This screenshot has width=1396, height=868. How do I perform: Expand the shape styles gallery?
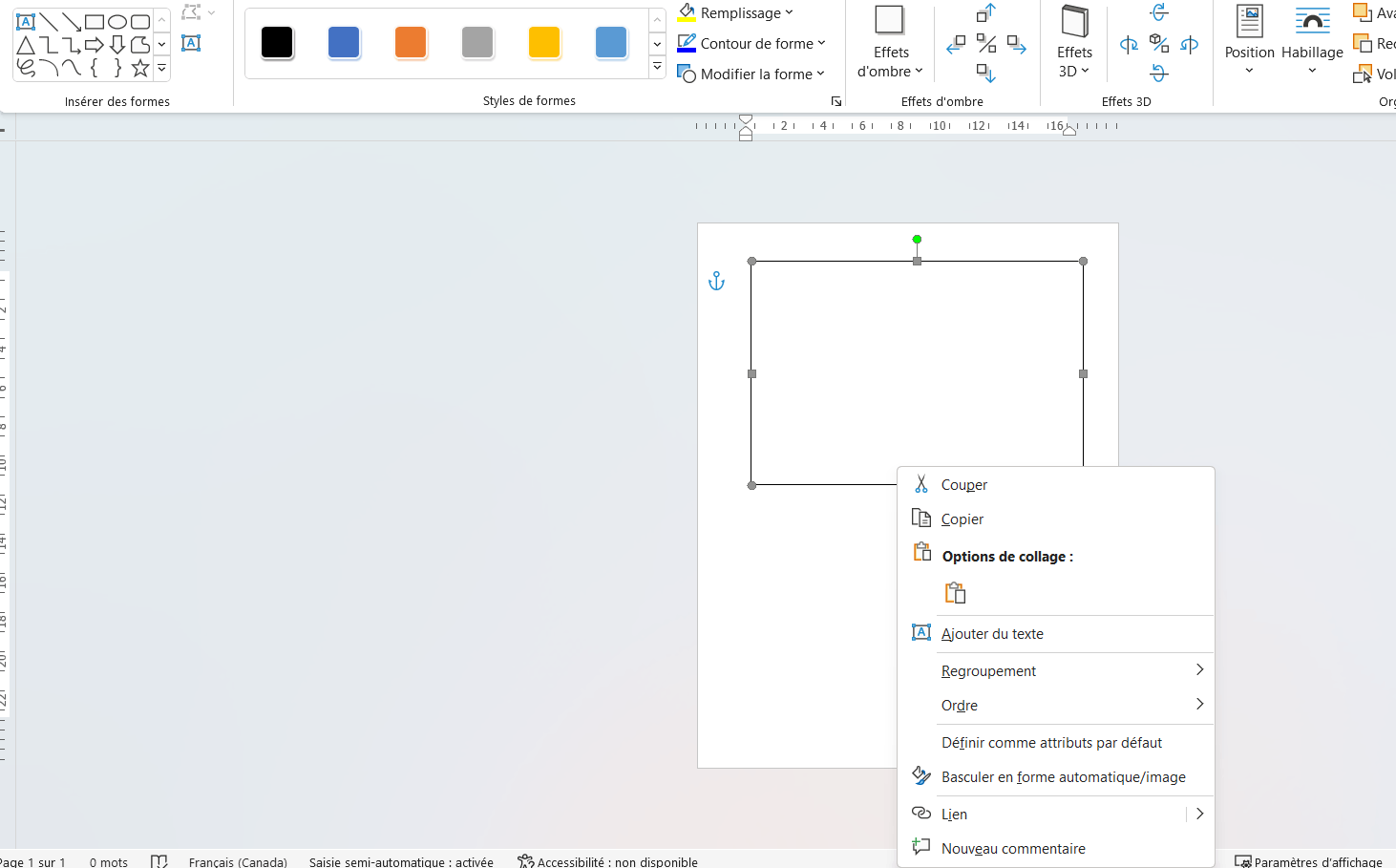[657, 67]
